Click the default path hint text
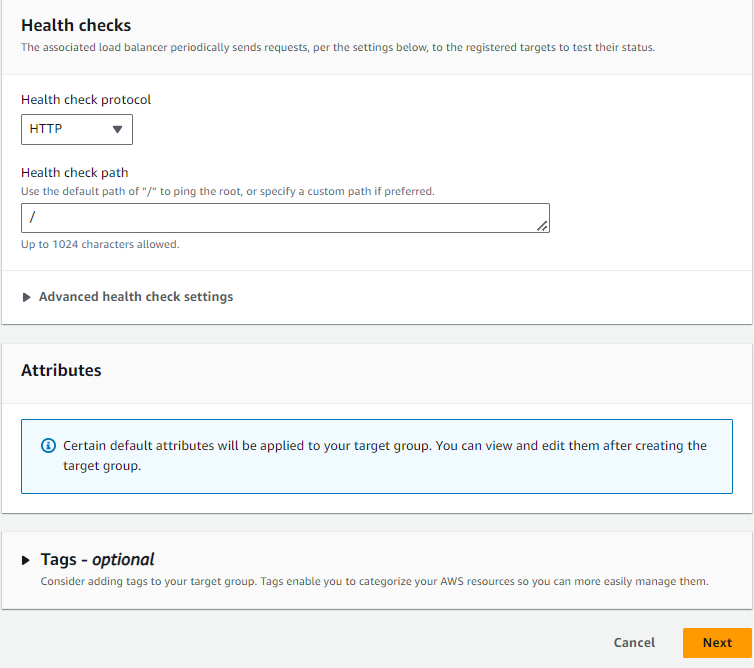754x668 pixels. click(x=227, y=191)
